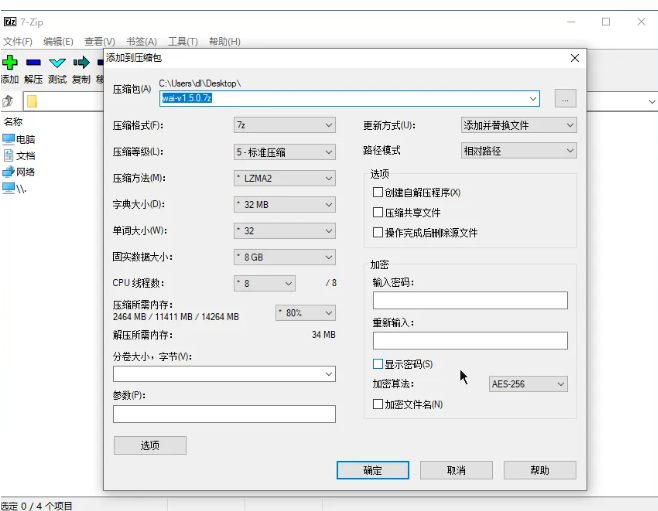Open the 80% memory usage dropdown
This screenshot has width=658, height=511.
[306, 313]
